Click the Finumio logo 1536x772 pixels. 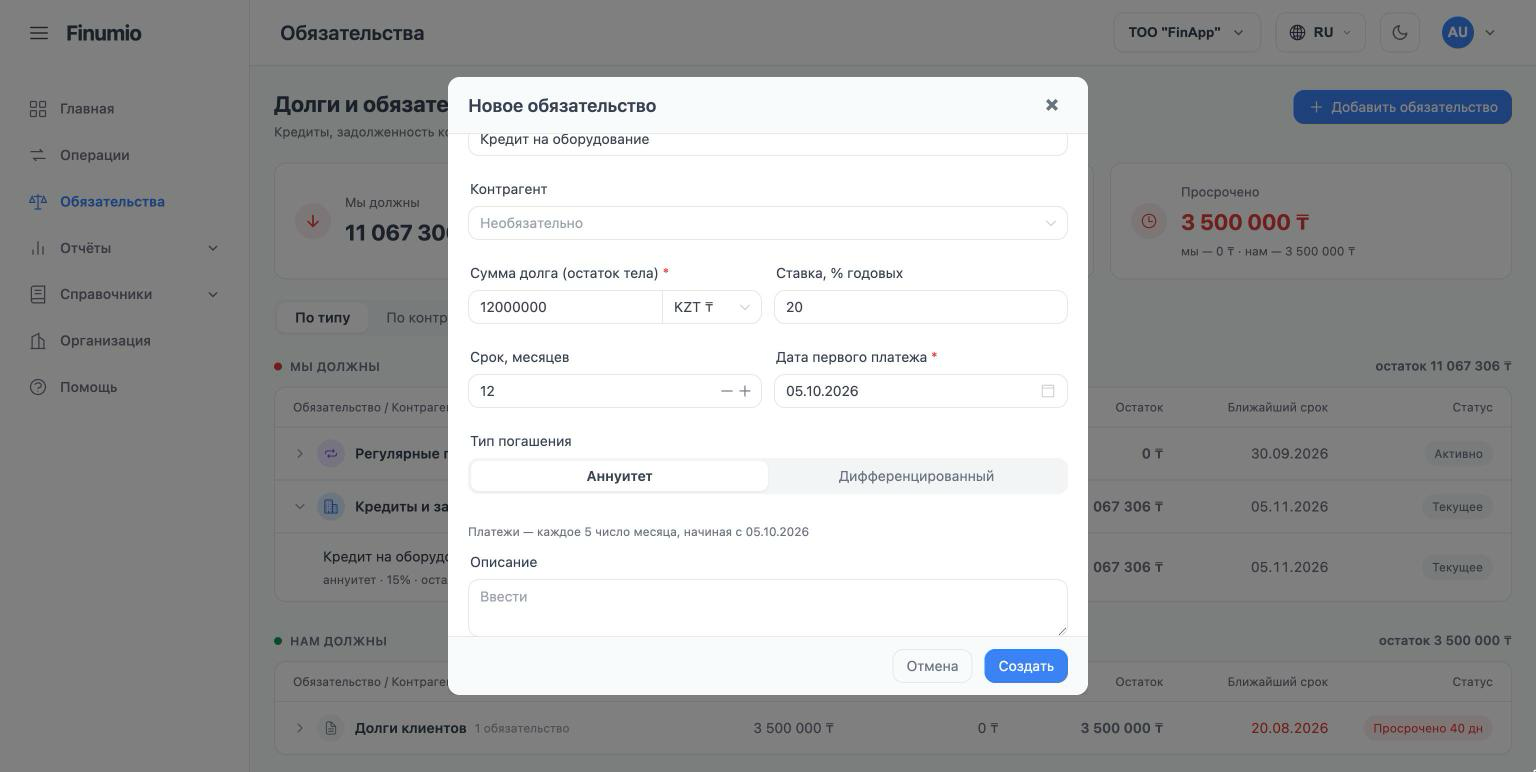tap(104, 33)
